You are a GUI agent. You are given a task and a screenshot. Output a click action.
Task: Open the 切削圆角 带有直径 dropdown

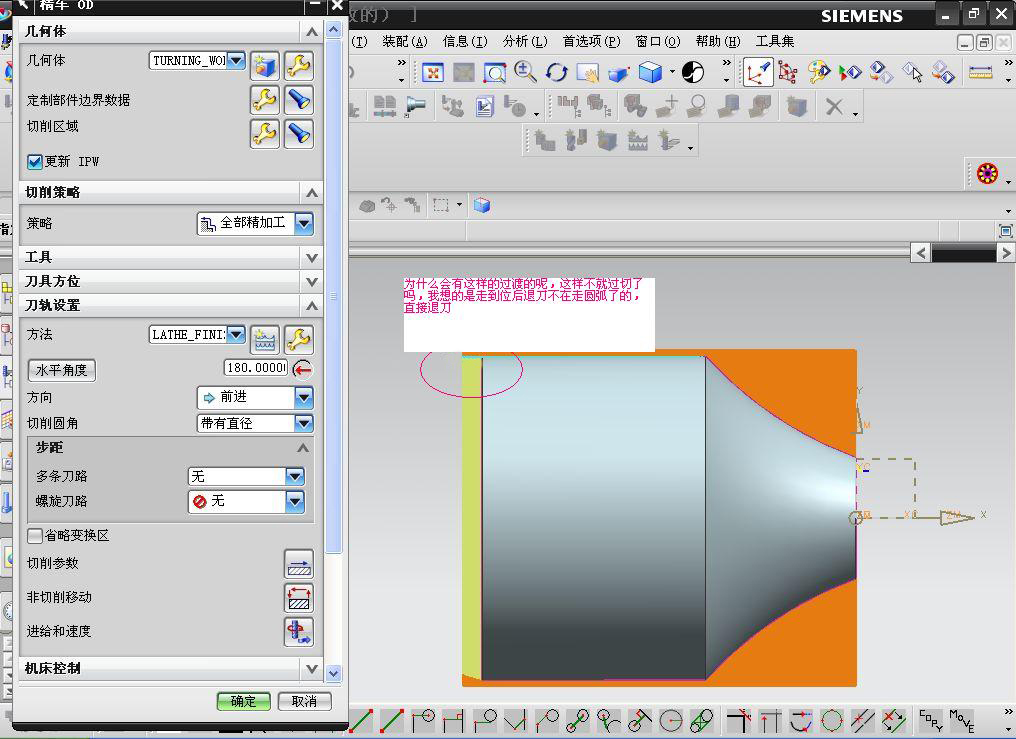pyautogui.click(x=304, y=423)
